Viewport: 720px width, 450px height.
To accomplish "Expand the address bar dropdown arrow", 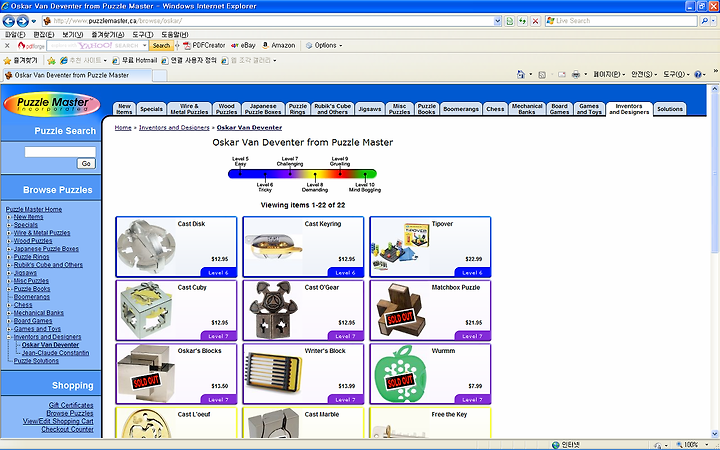I will click(x=497, y=21).
